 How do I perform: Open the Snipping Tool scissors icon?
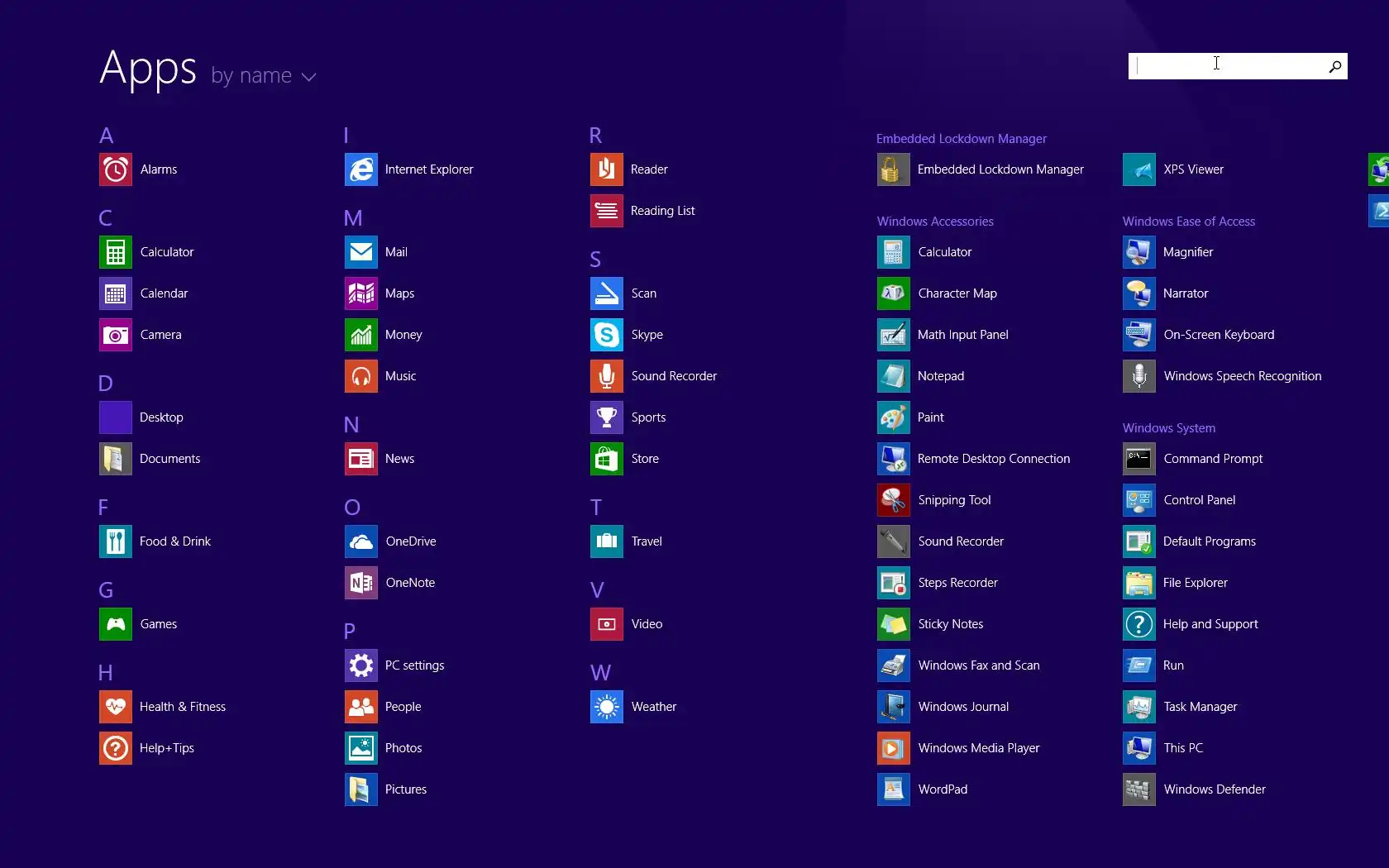[894, 500]
